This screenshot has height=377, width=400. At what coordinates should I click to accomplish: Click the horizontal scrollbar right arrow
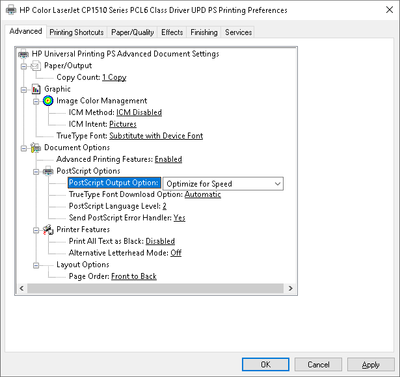290,288
